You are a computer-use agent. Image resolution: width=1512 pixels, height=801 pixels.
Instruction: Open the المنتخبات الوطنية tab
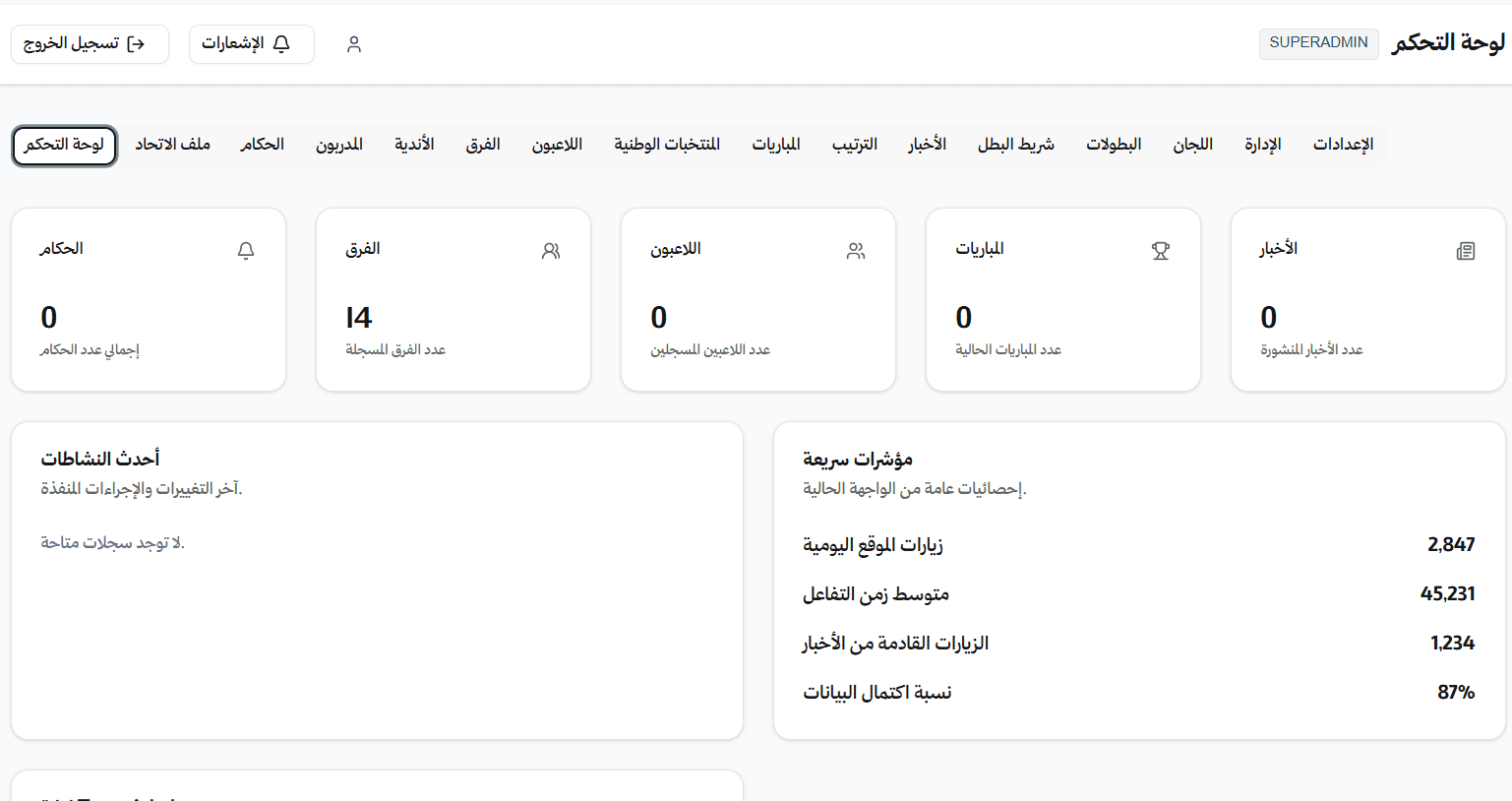click(x=666, y=144)
